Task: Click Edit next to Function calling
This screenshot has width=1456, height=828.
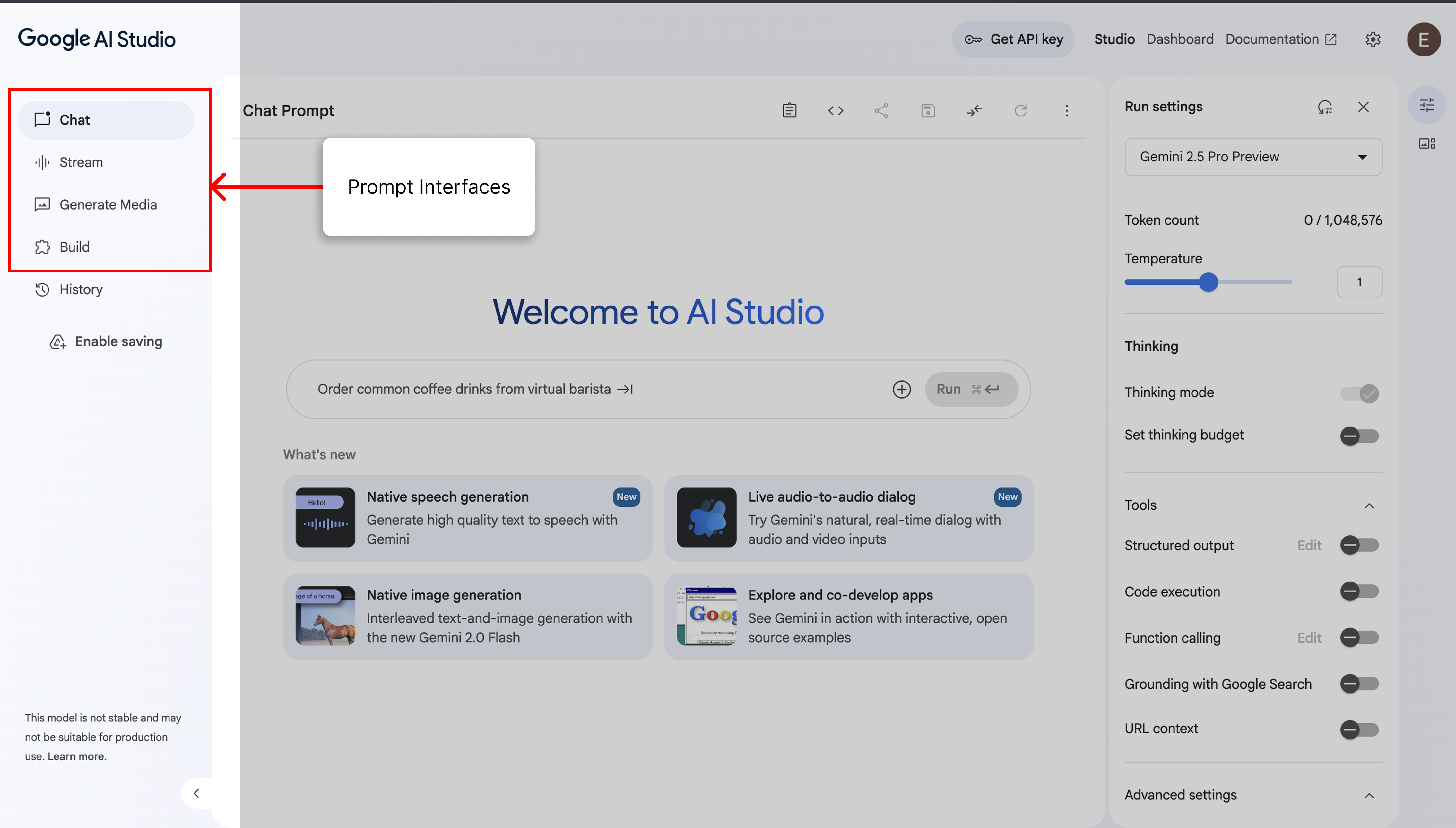Action: point(1309,637)
